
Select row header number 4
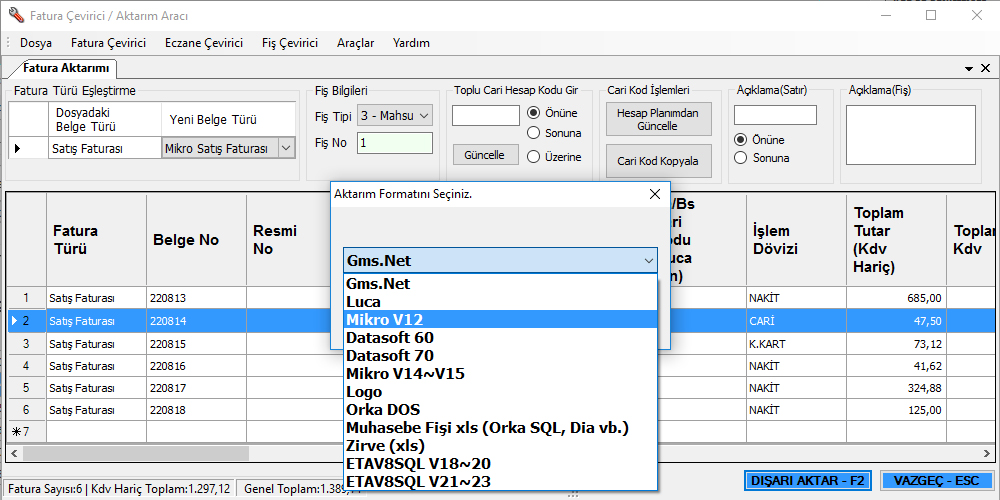tap(26, 366)
